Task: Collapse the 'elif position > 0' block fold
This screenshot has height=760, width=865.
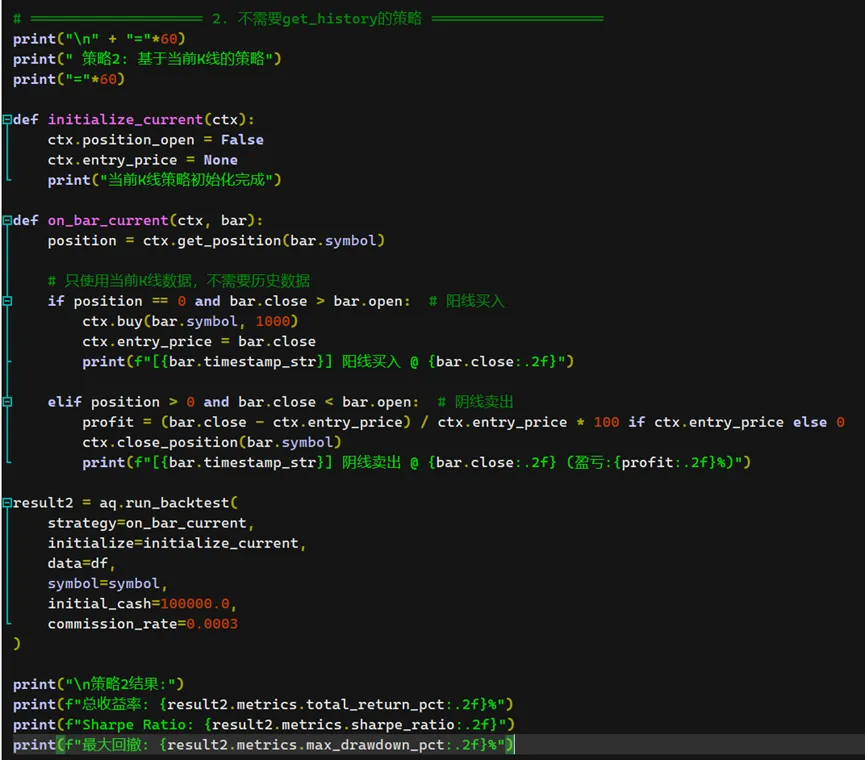Action: [x=7, y=402]
